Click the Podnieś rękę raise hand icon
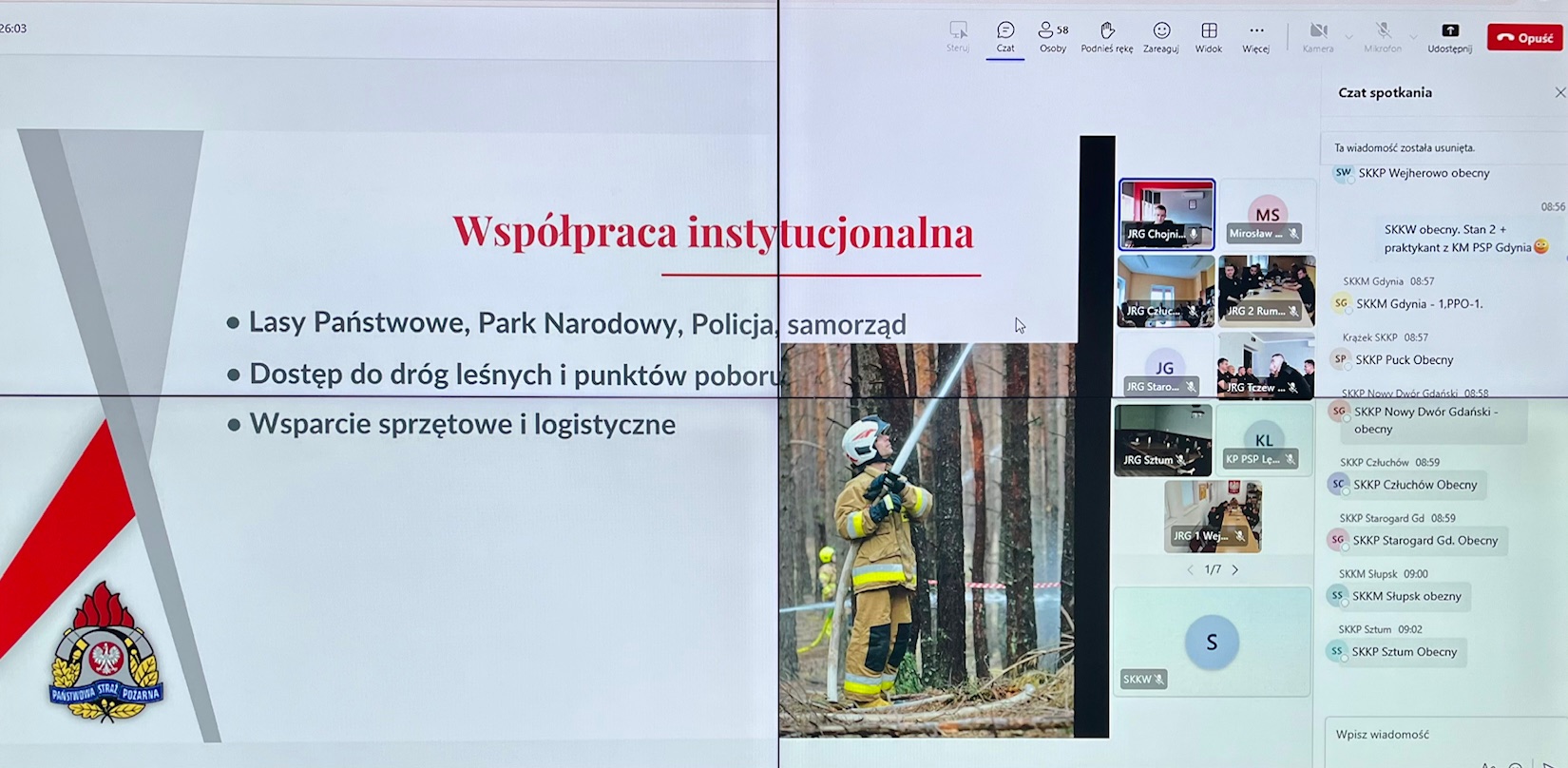The image size is (1568, 768). [x=1106, y=36]
